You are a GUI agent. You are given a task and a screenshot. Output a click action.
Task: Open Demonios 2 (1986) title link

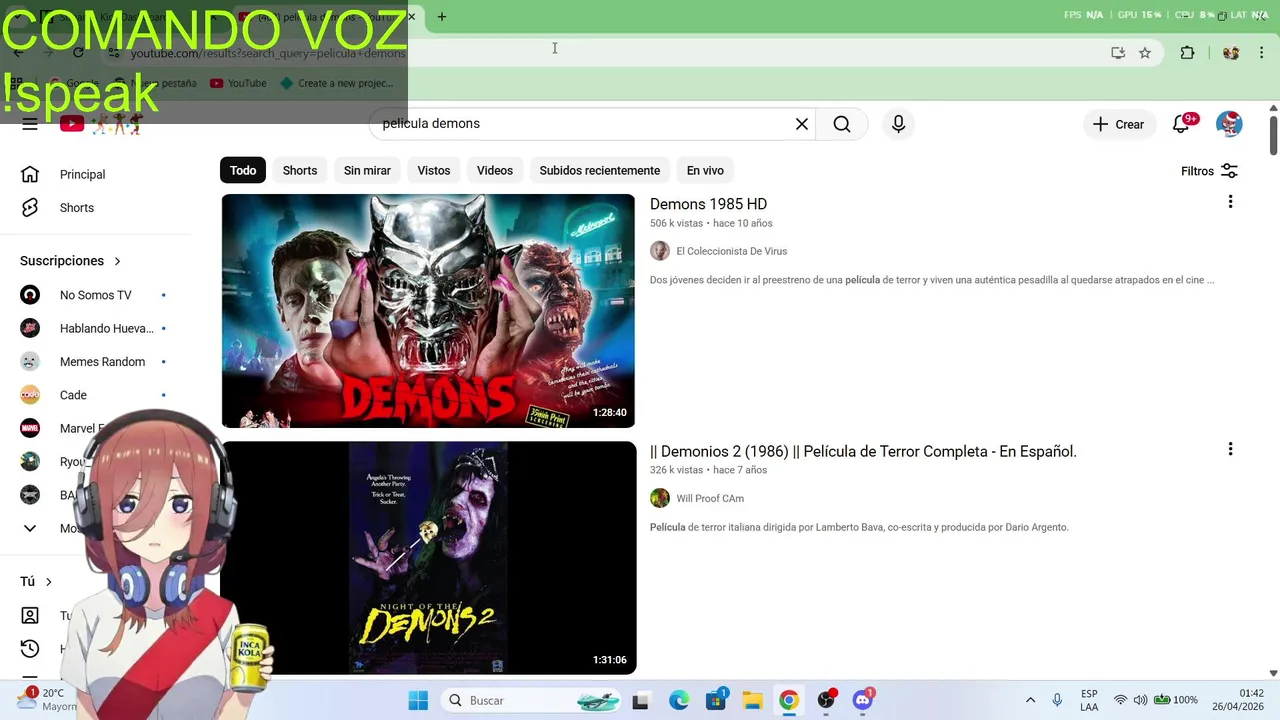[x=863, y=451]
